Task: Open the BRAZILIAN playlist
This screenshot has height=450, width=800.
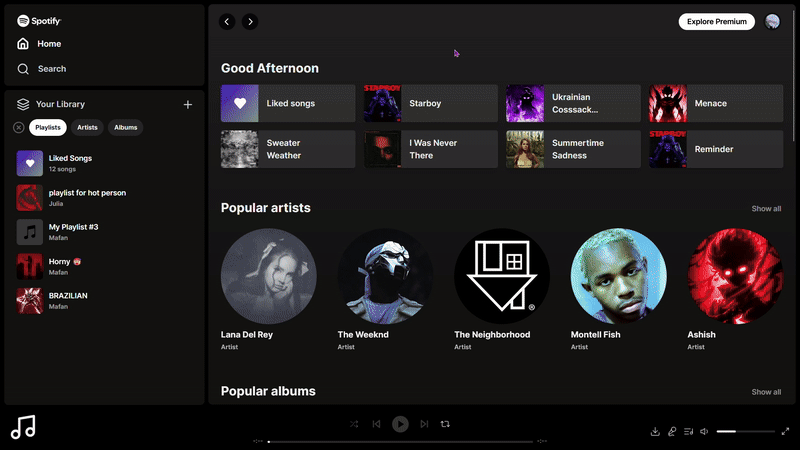Action: click(x=105, y=301)
